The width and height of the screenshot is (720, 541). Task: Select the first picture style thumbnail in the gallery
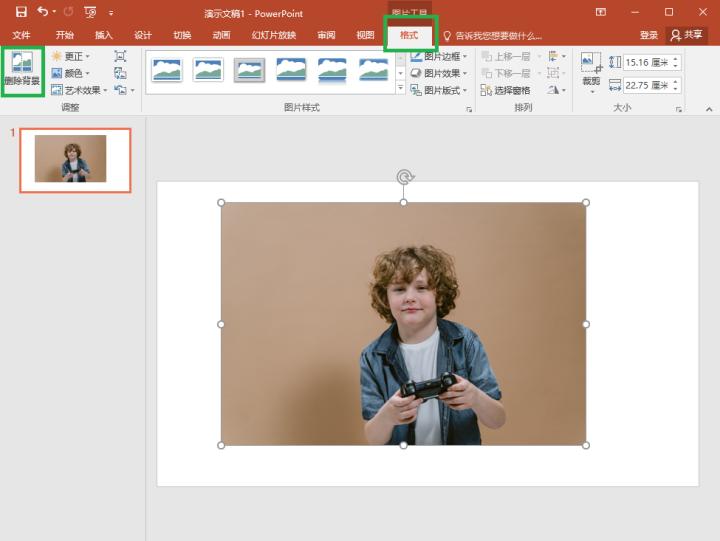click(x=167, y=70)
